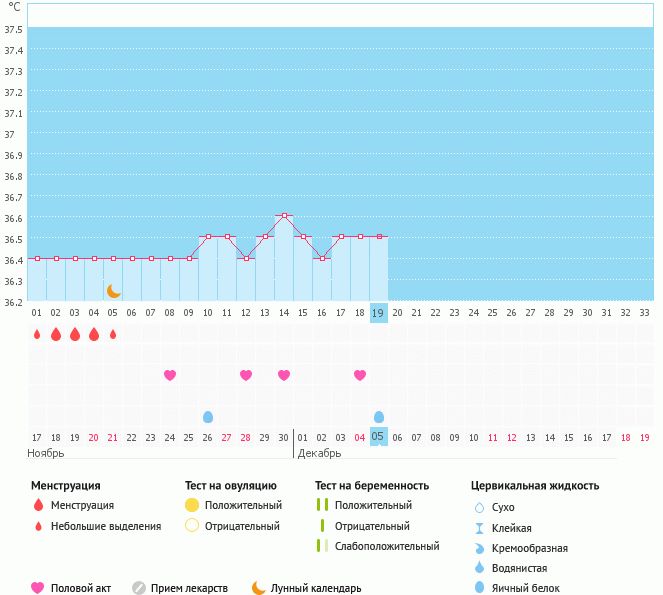Click the heart icon on November 24
The height and width of the screenshot is (595, 663).
tap(170, 375)
